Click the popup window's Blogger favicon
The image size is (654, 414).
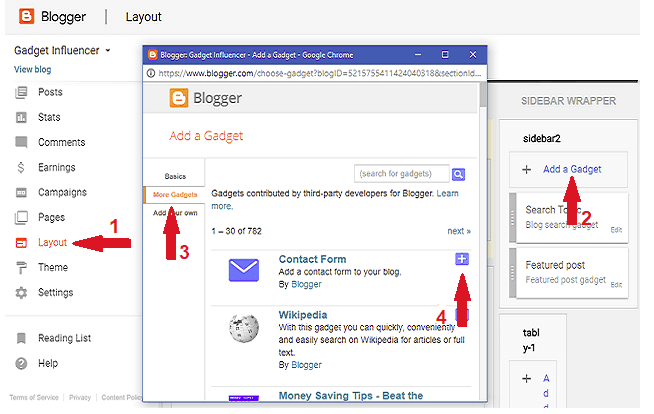tap(153, 55)
